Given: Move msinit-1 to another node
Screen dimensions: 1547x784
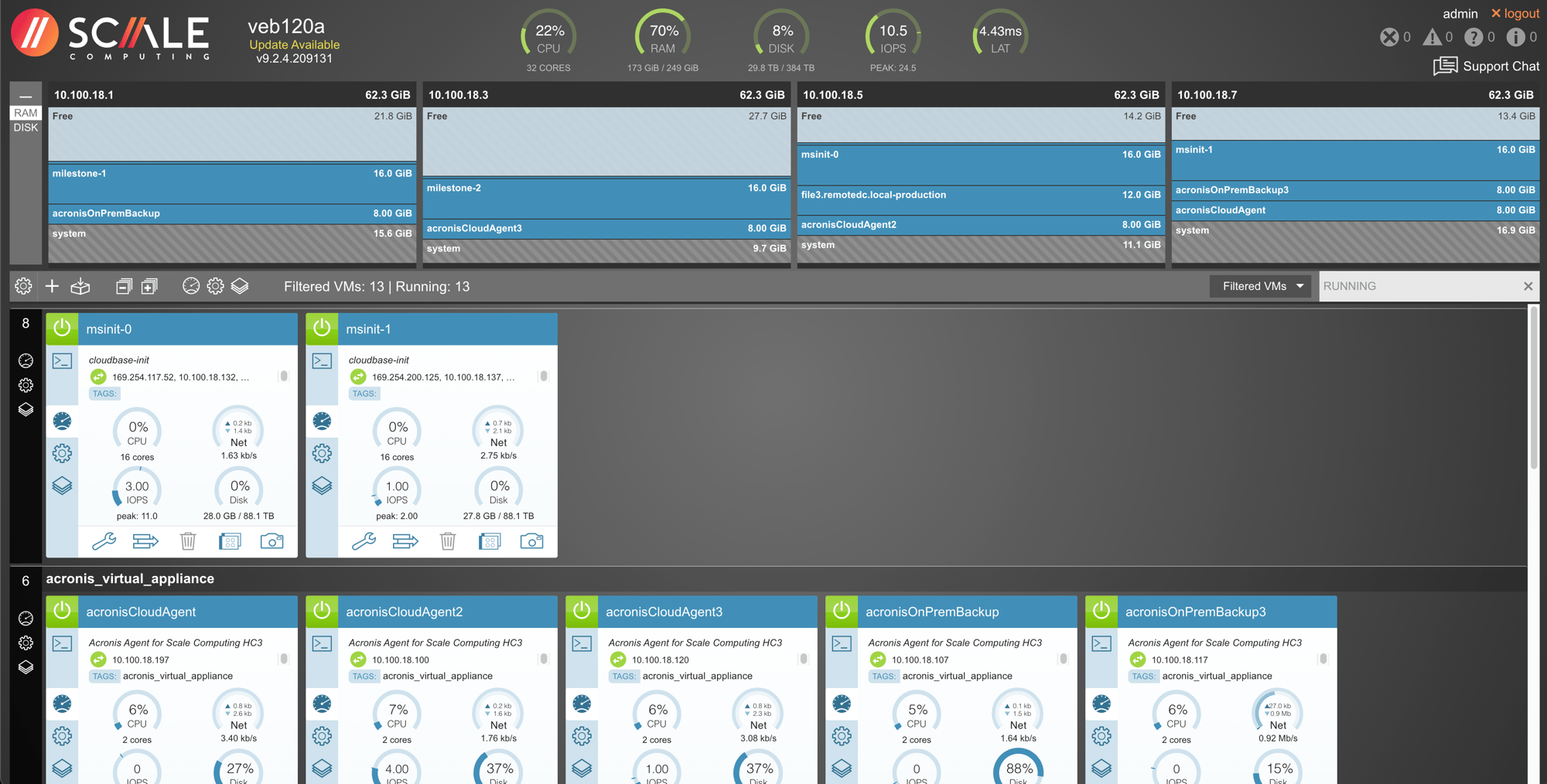Looking at the screenshot, I should click(x=405, y=541).
